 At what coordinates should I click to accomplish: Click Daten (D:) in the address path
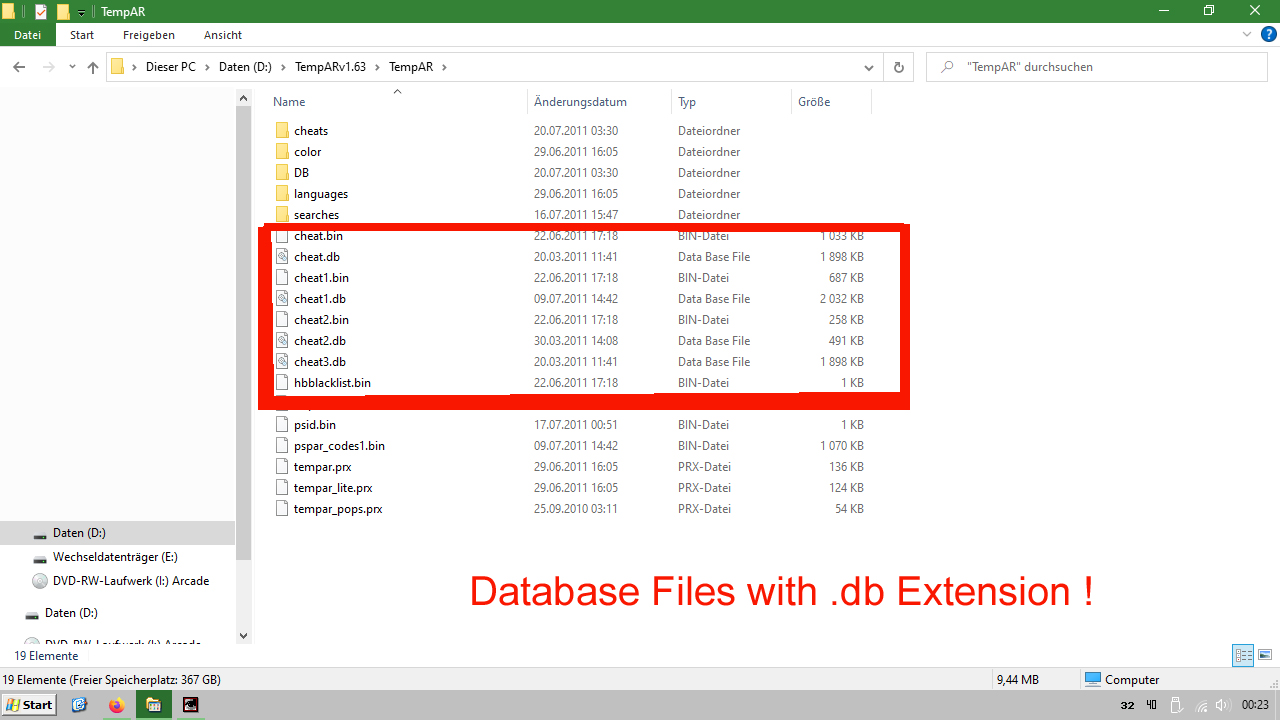tap(245, 67)
